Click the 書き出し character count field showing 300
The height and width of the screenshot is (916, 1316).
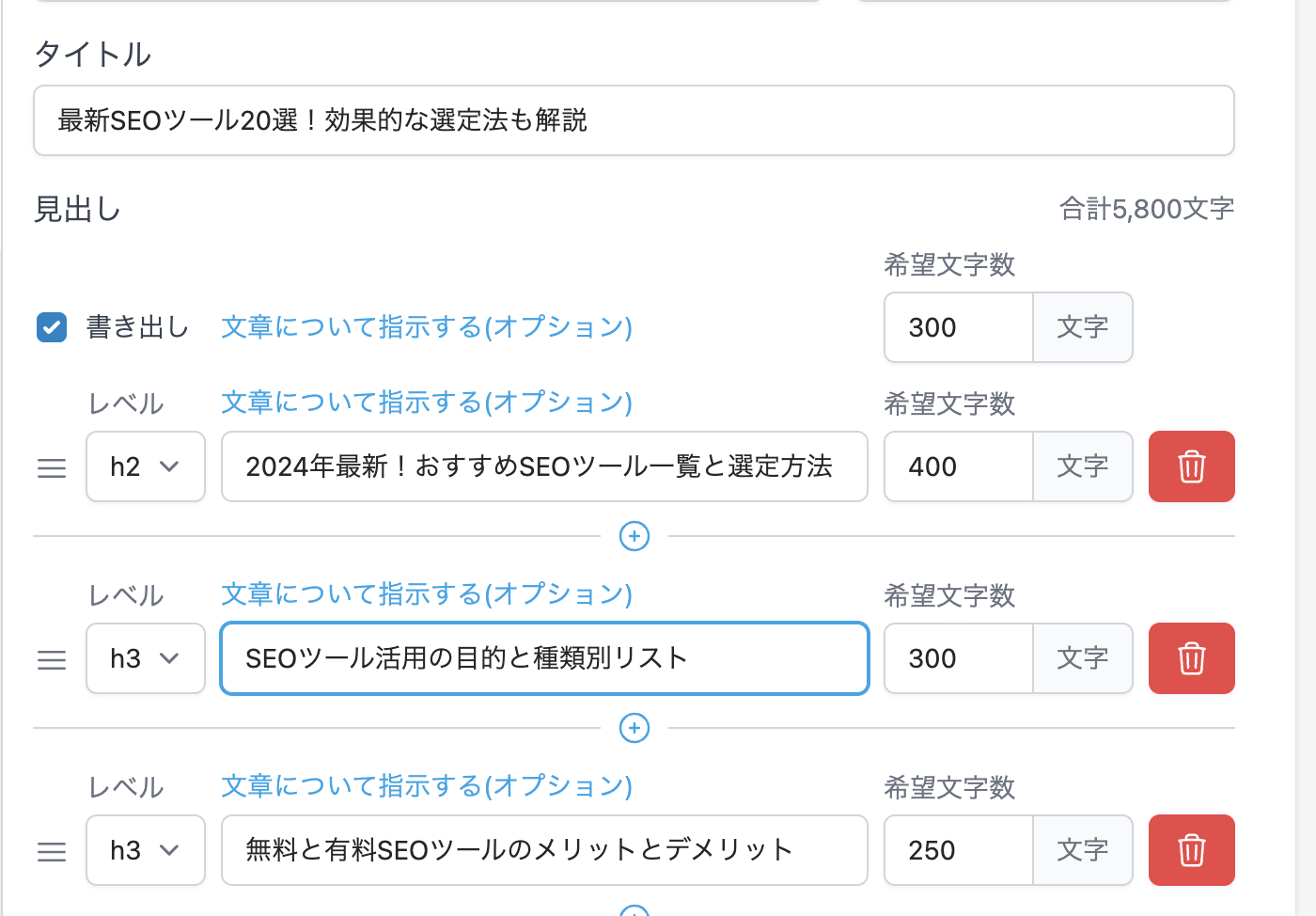[958, 327]
